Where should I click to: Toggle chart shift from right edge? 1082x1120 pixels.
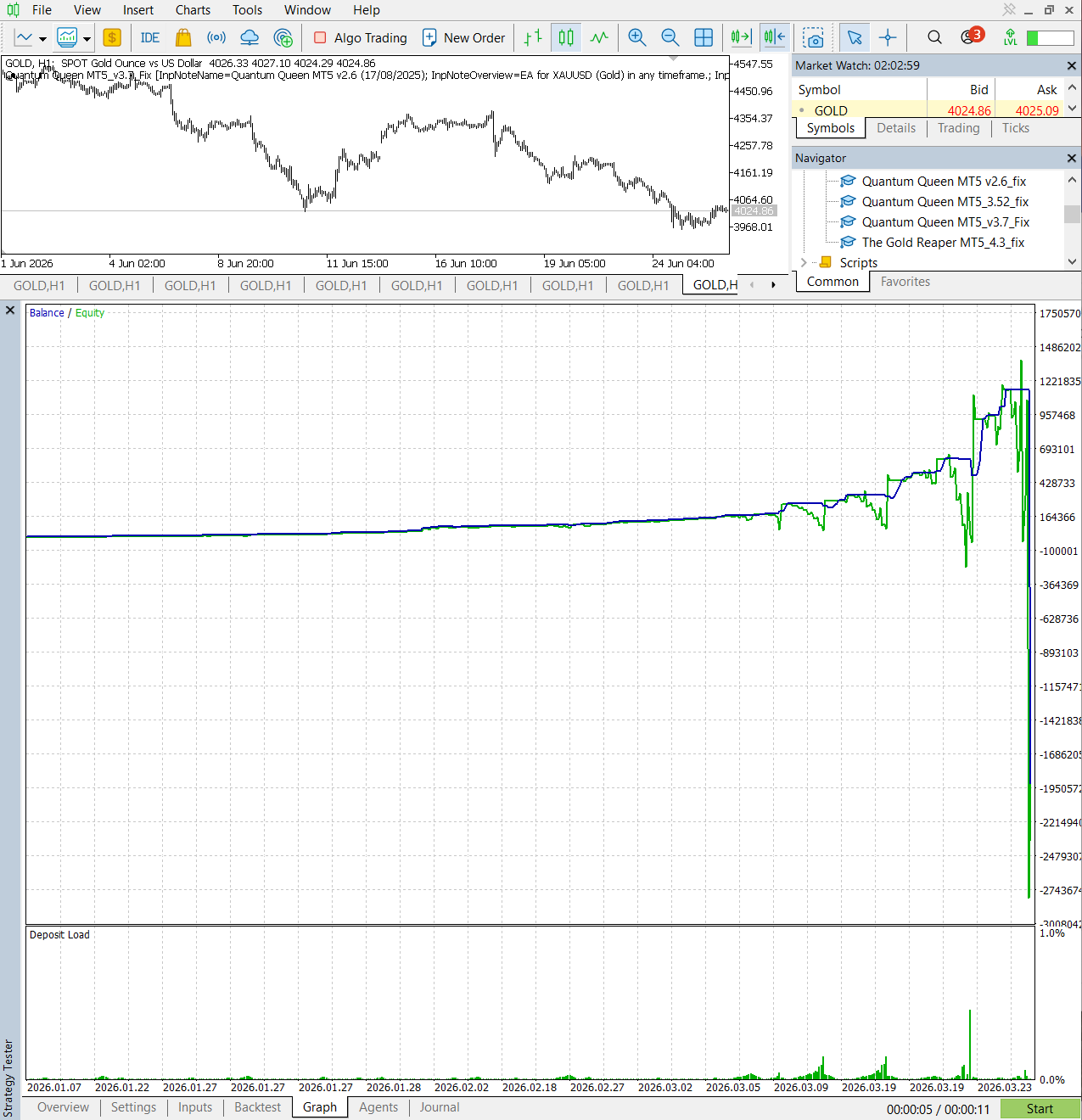[774, 37]
